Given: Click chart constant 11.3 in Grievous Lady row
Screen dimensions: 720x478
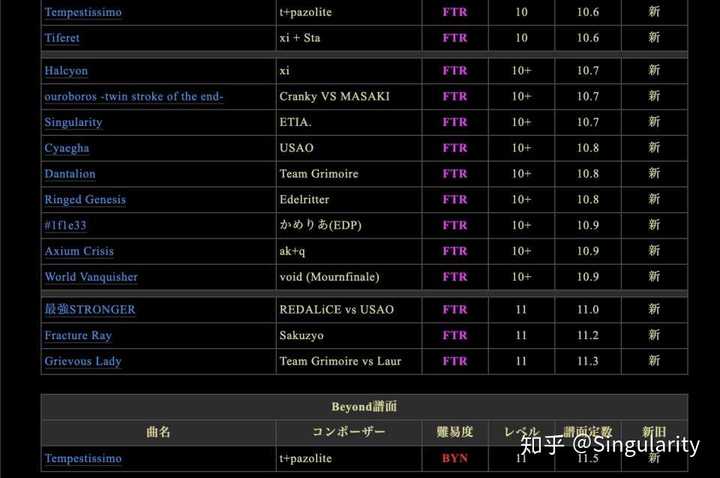Looking at the screenshot, I should point(588,361).
